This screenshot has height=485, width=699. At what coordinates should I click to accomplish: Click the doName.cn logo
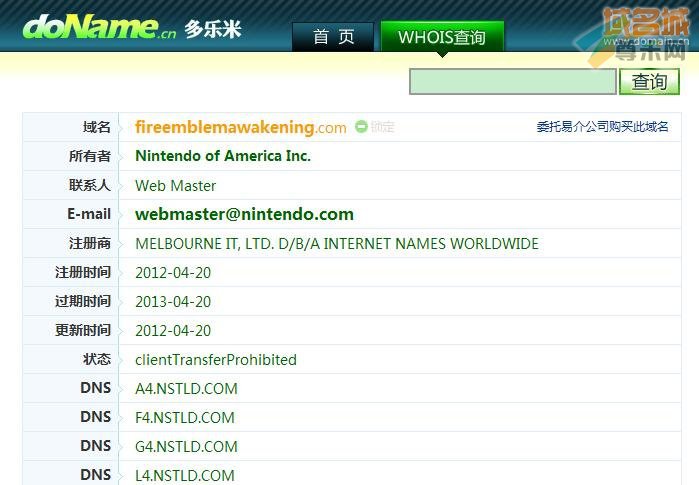tap(99, 27)
